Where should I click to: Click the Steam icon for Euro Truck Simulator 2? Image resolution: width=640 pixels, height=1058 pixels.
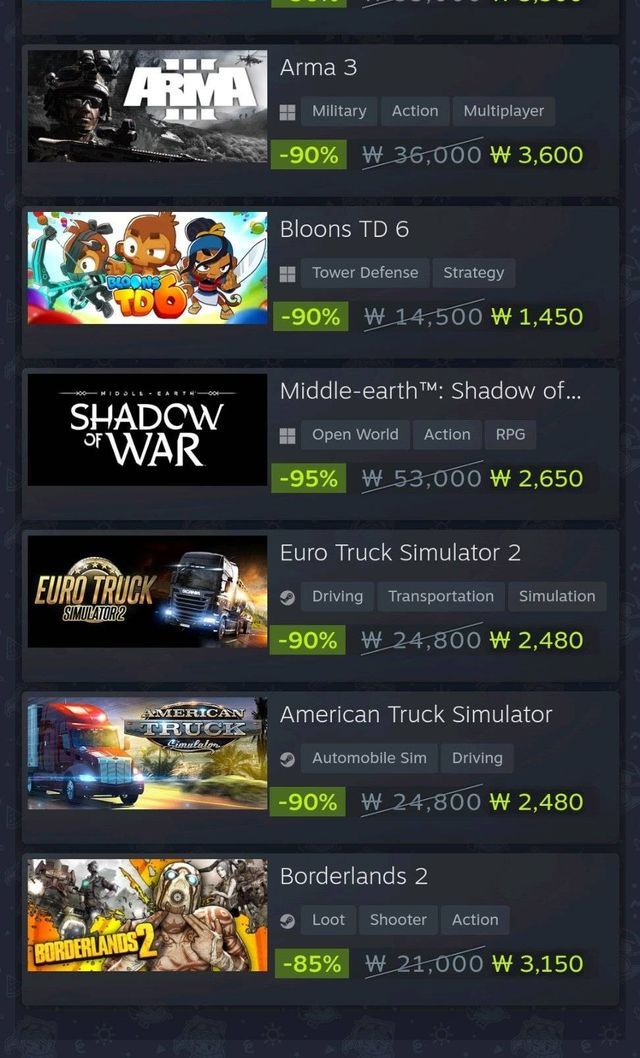pos(287,598)
